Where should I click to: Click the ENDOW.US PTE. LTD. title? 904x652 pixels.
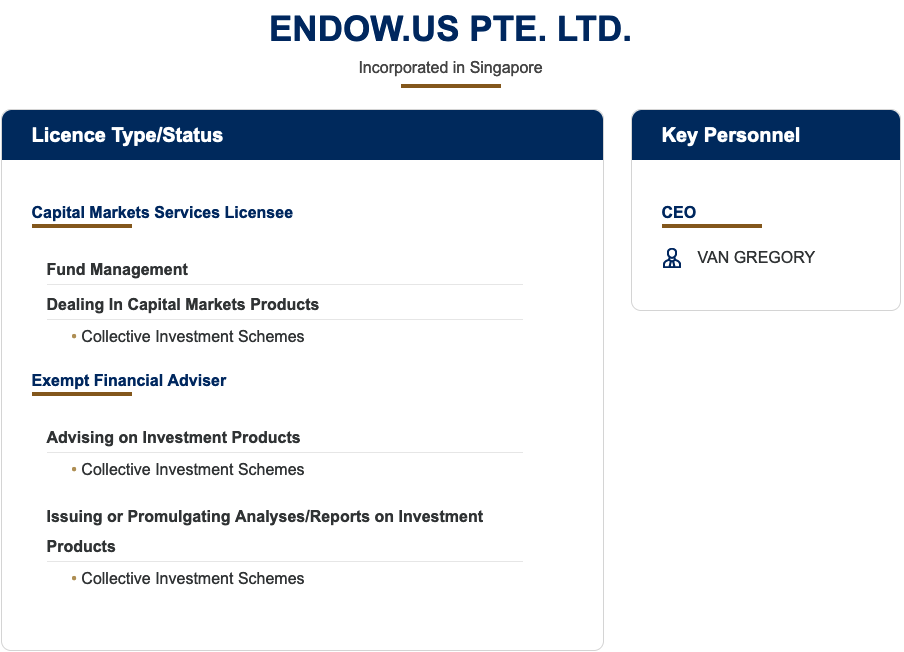tap(450, 29)
